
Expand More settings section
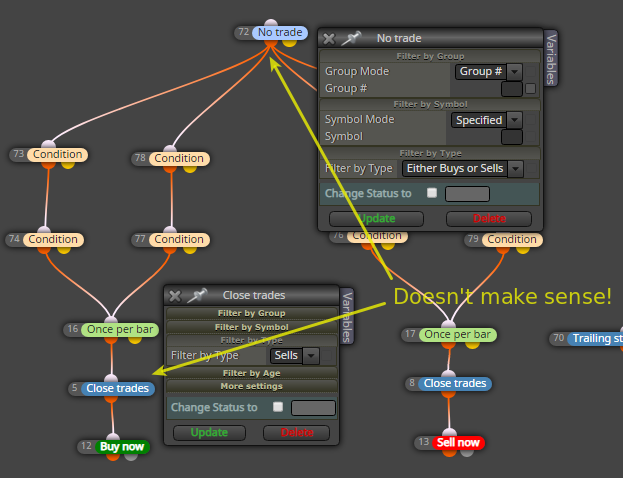252,386
